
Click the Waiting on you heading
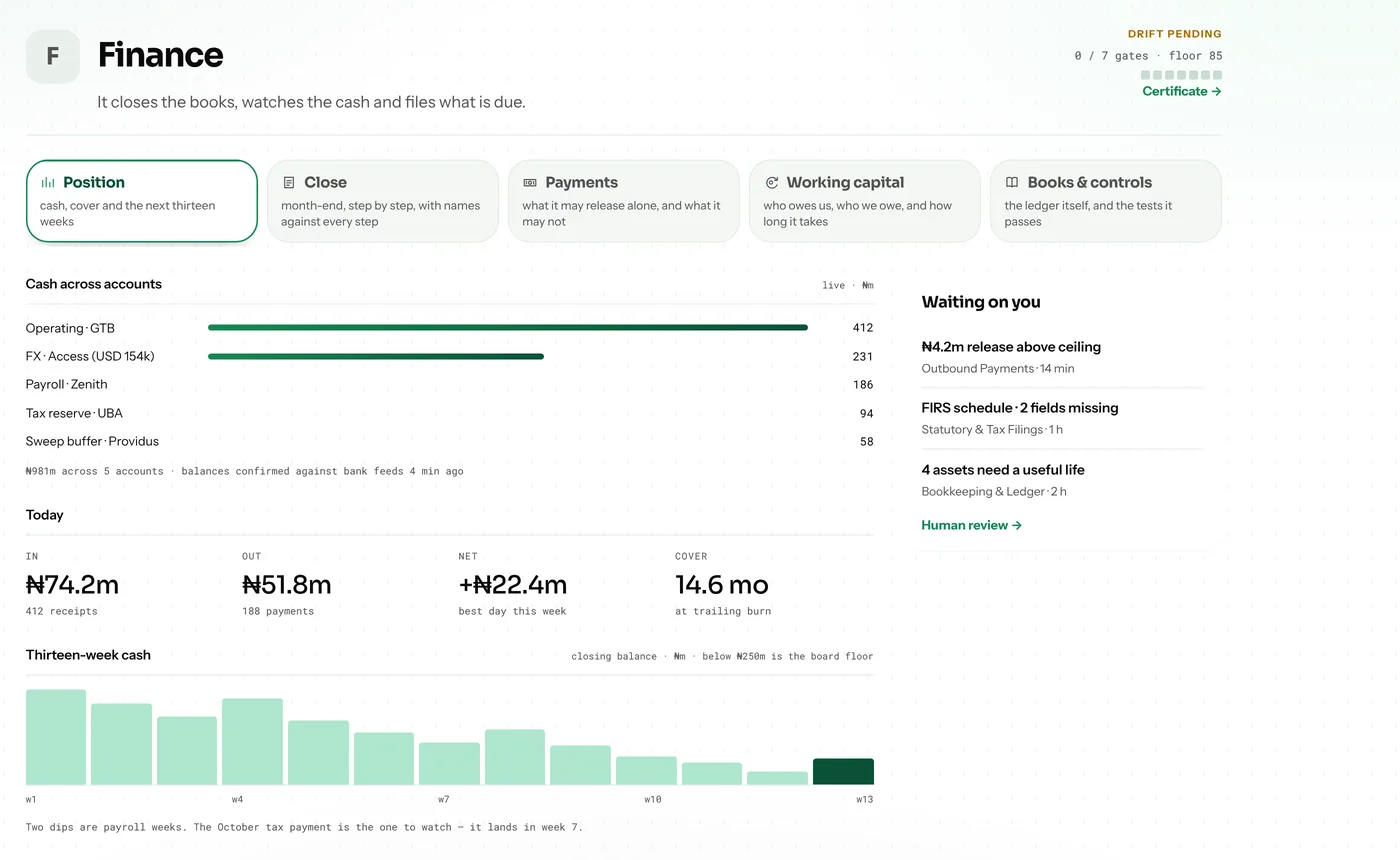pyautogui.click(x=981, y=302)
